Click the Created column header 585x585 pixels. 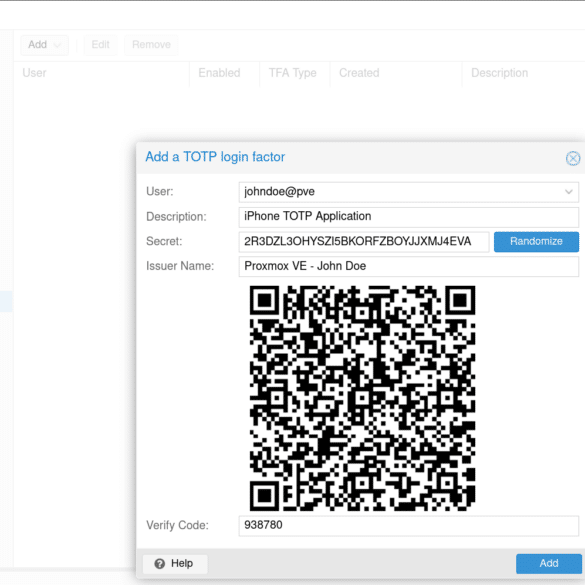(396, 73)
